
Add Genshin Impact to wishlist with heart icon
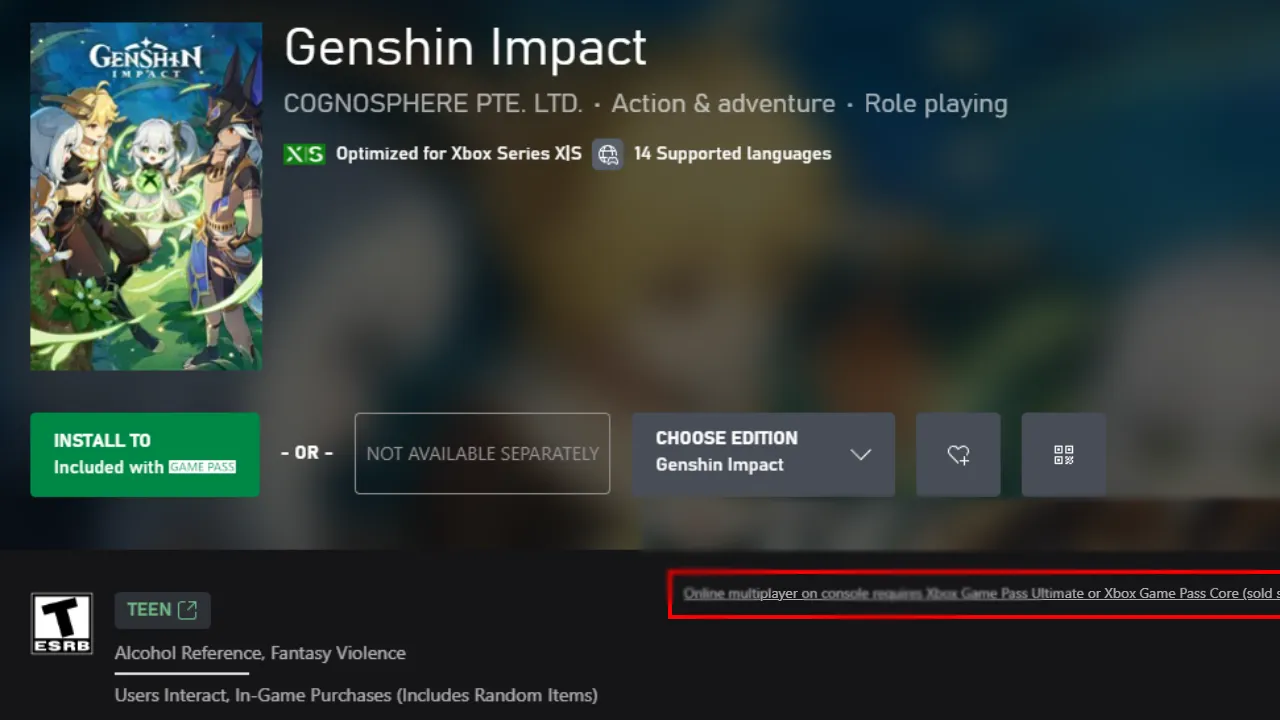pyautogui.click(x=958, y=455)
